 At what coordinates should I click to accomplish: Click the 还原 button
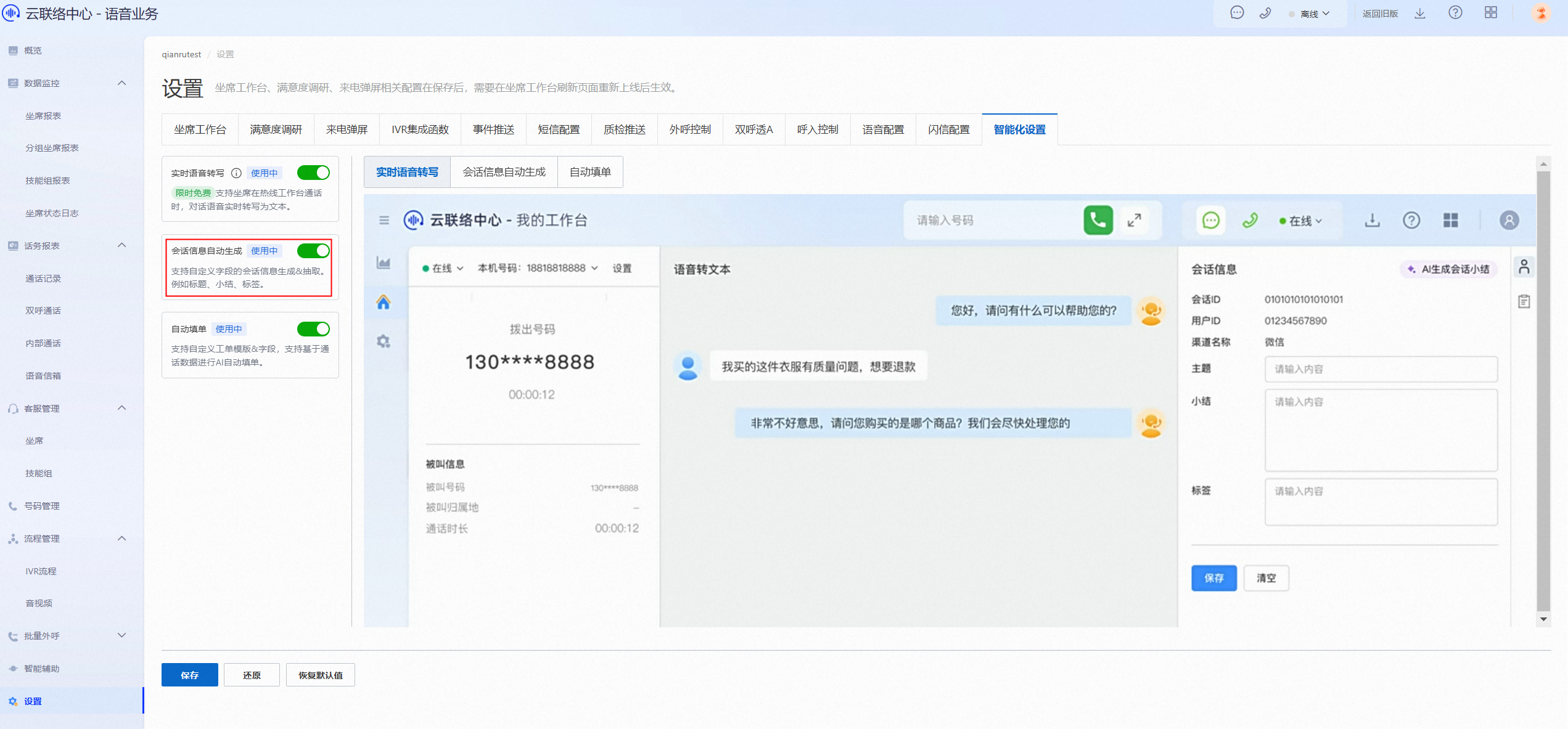[x=252, y=675]
